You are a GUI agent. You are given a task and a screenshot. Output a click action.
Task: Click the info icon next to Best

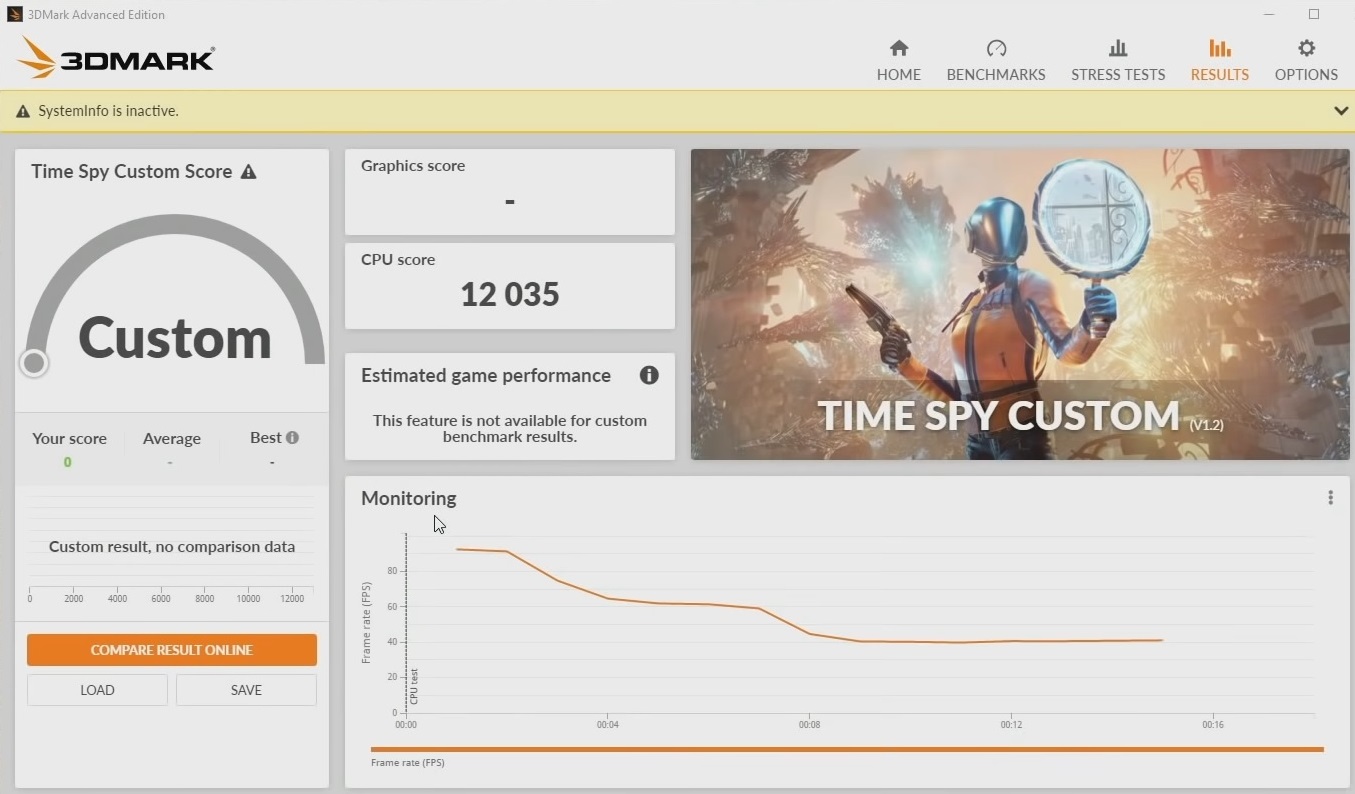point(292,437)
